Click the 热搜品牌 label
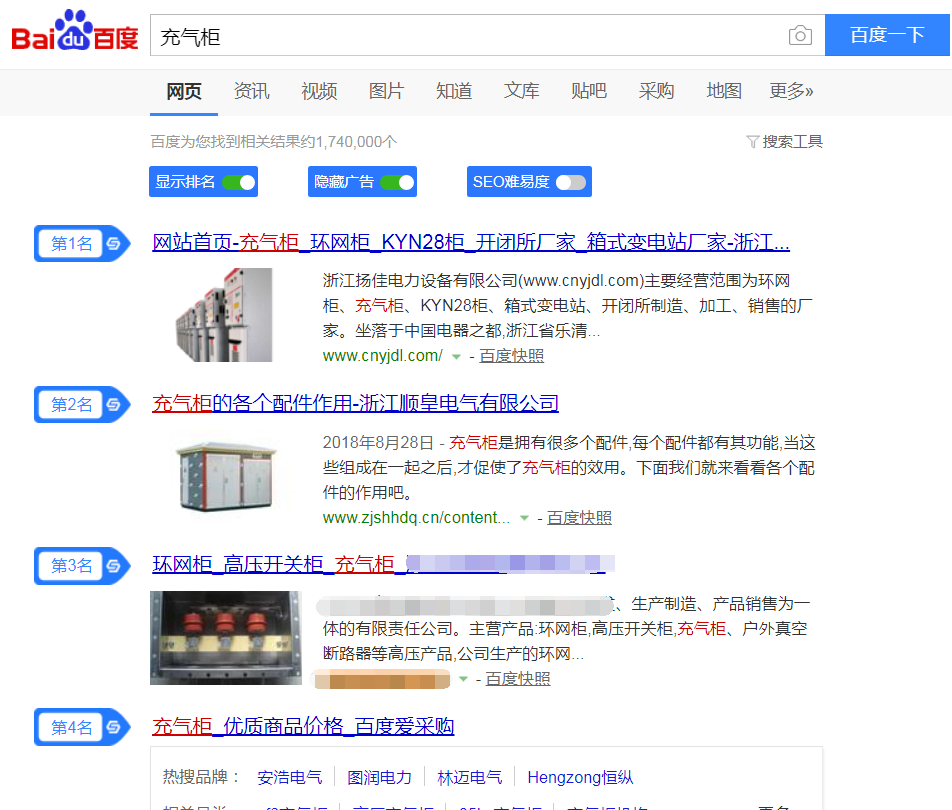Viewport: 952px width, 810px height. pyautogui.click(x=201, y=777)
